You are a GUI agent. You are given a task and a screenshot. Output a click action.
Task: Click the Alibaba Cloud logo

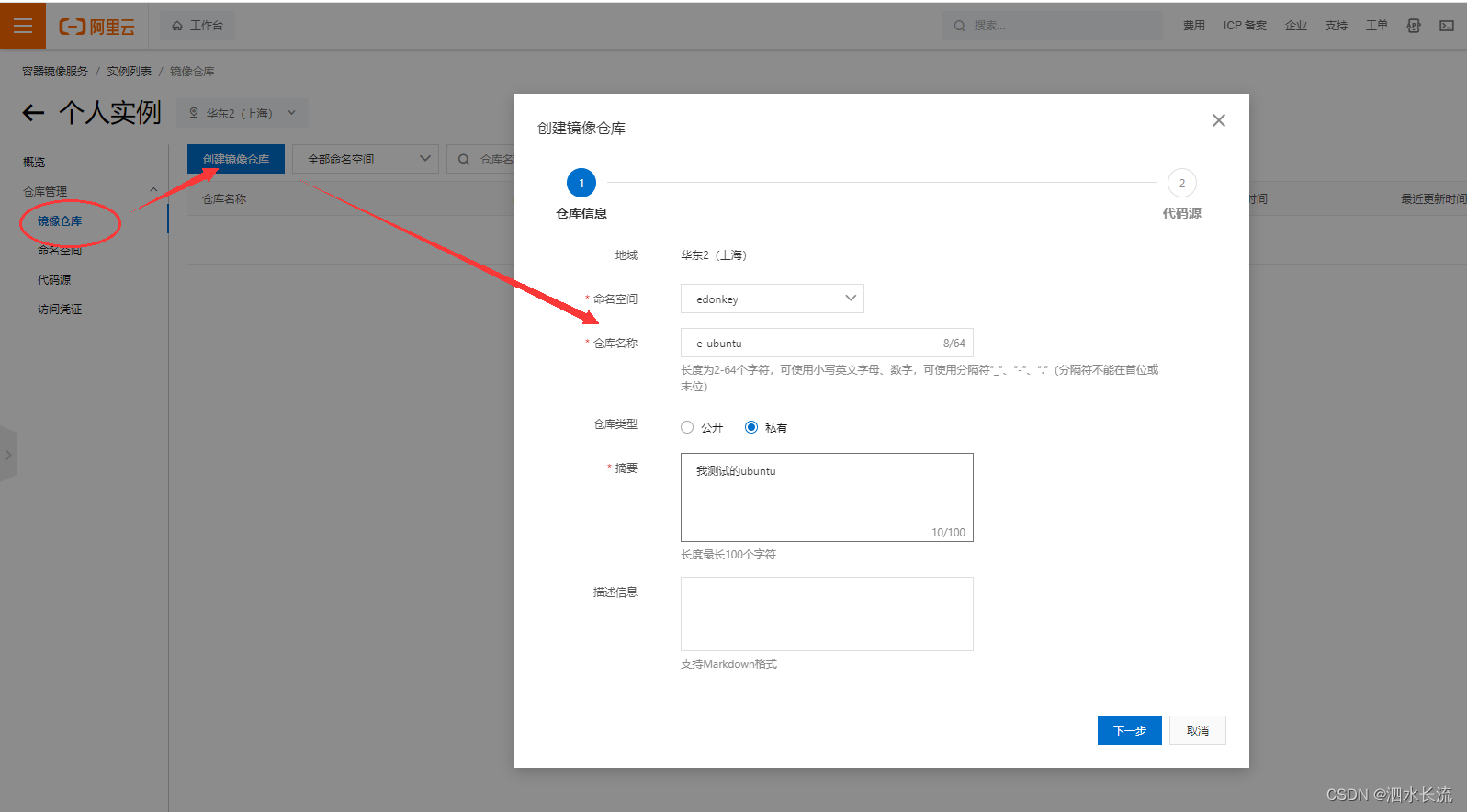(97, 27)
